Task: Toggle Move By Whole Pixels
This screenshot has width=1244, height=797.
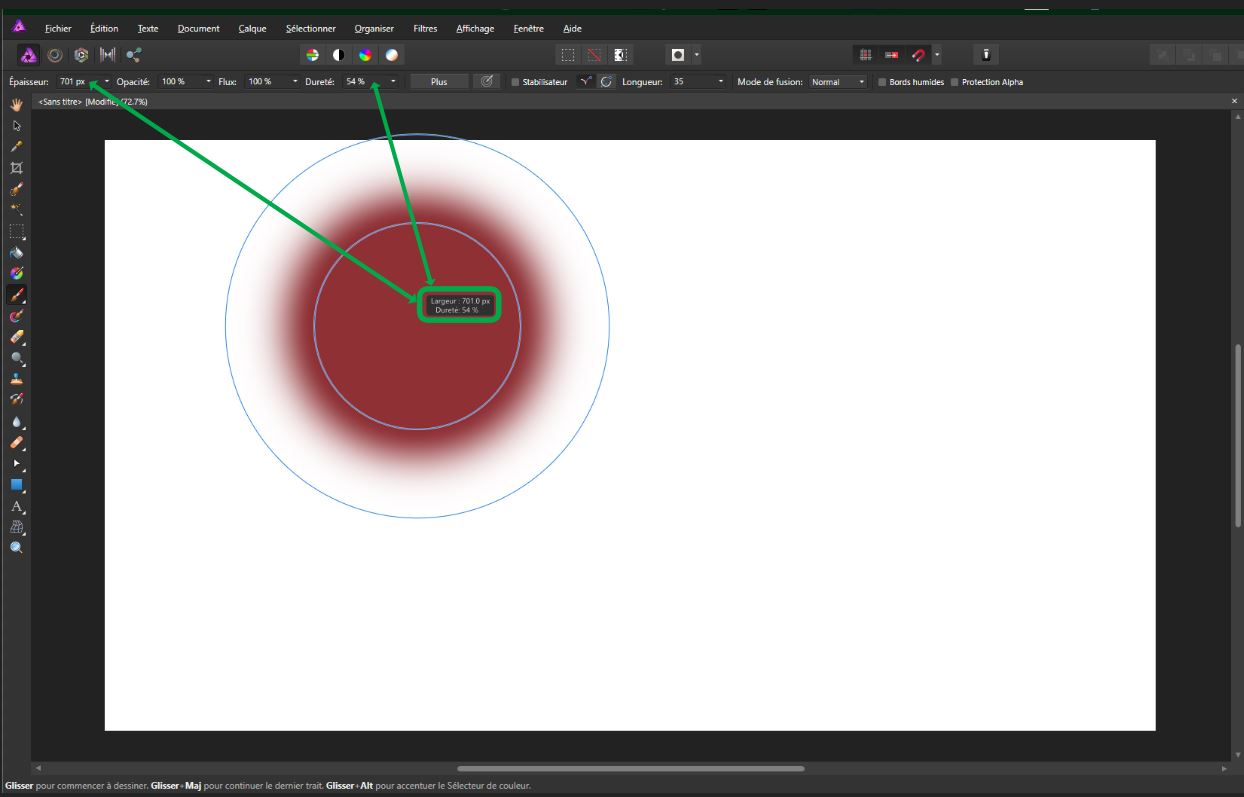Action: [x=891, y=55]
